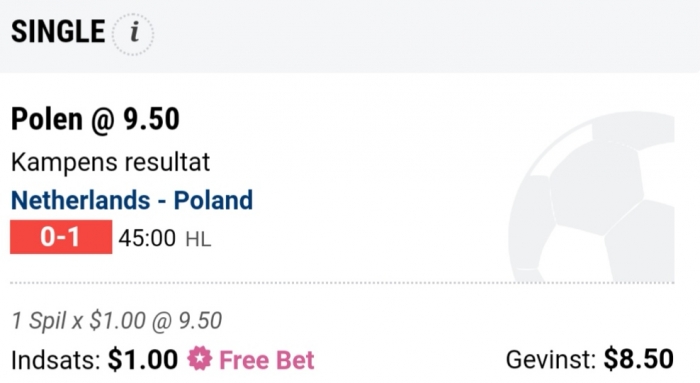
Task: Select the red 0-1 score badge
Action: pyautogui.click(x=61, y=237)
